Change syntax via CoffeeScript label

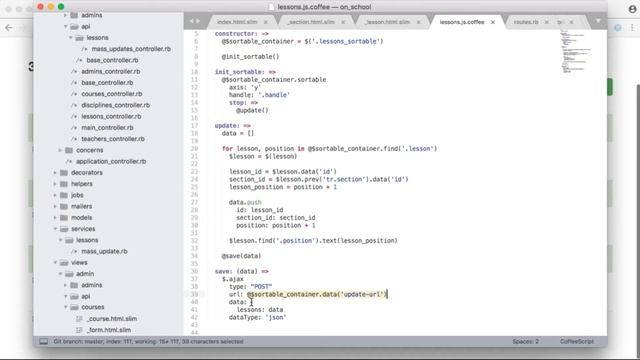click(x=577, y=342)
